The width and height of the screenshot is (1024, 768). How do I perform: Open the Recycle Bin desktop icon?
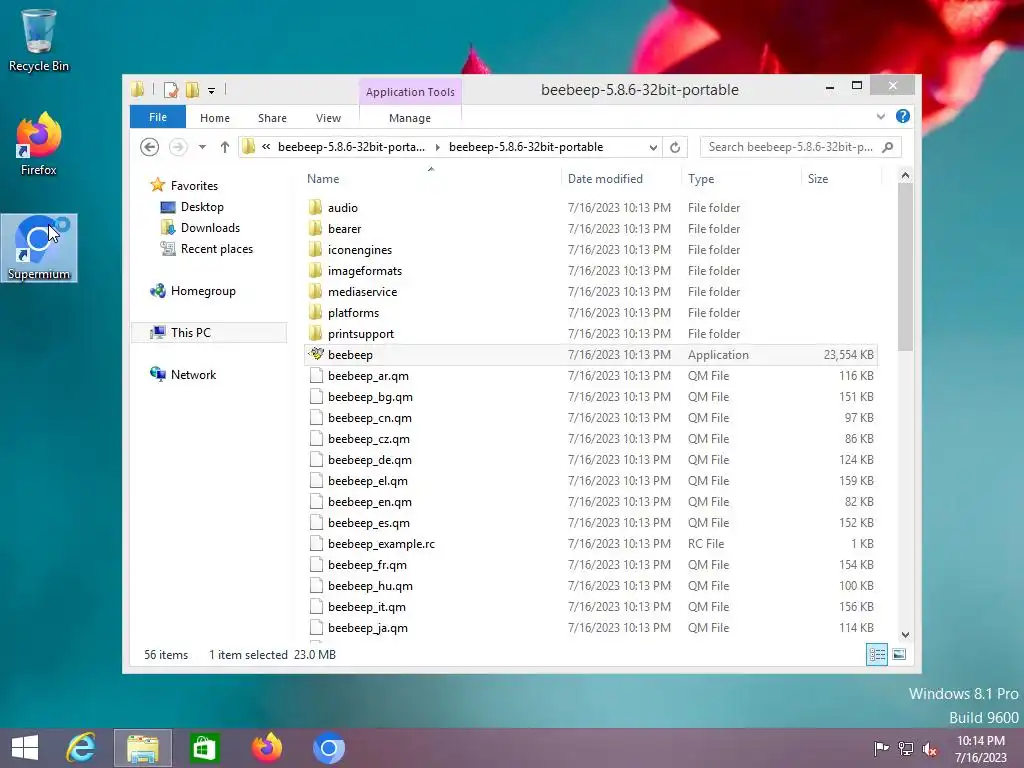[38, 39]
